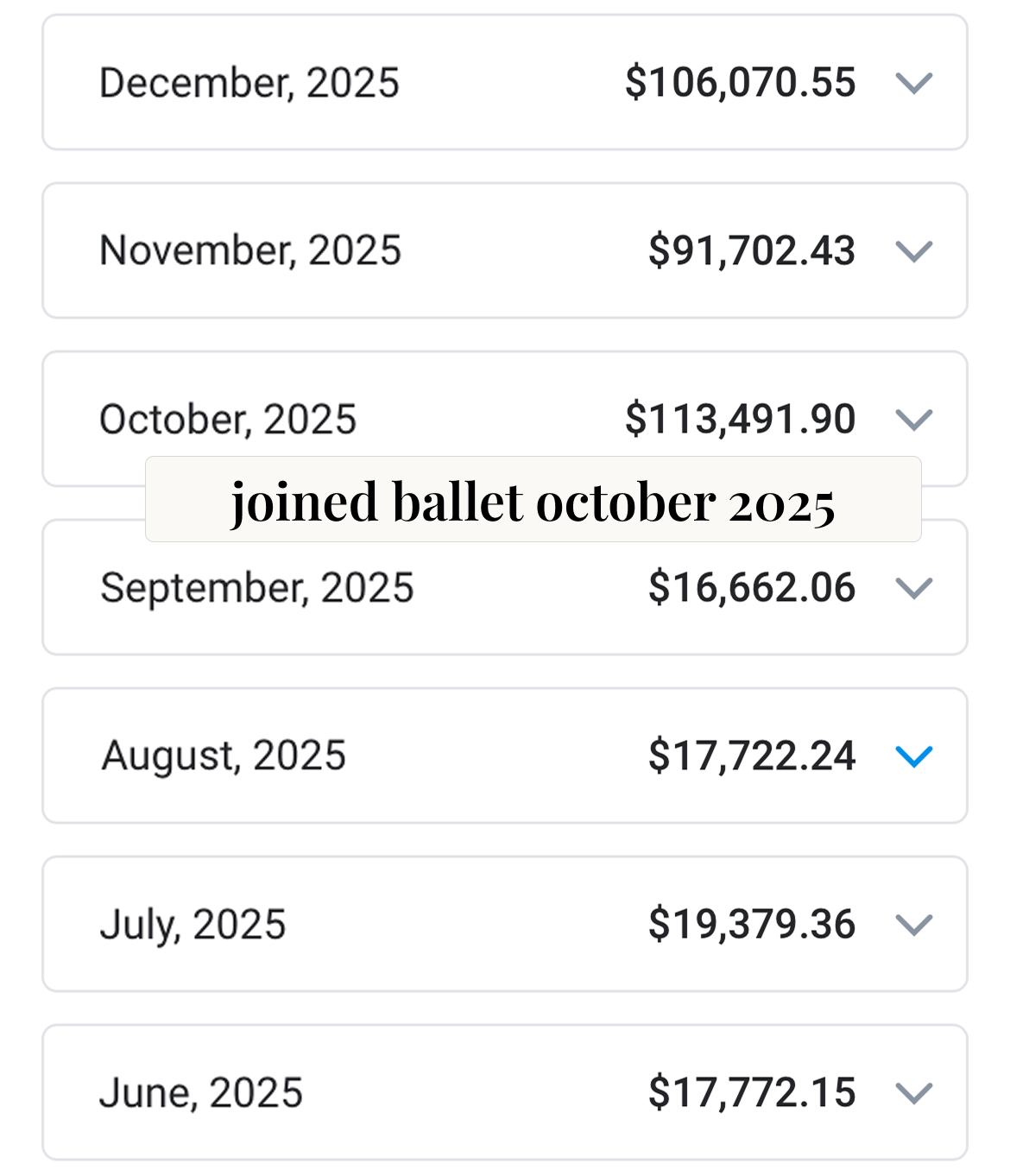The height and width of the screenshot is (1176, 1010).
Task: Click the "June, 2025" month label
Action: pos(201,1093)
